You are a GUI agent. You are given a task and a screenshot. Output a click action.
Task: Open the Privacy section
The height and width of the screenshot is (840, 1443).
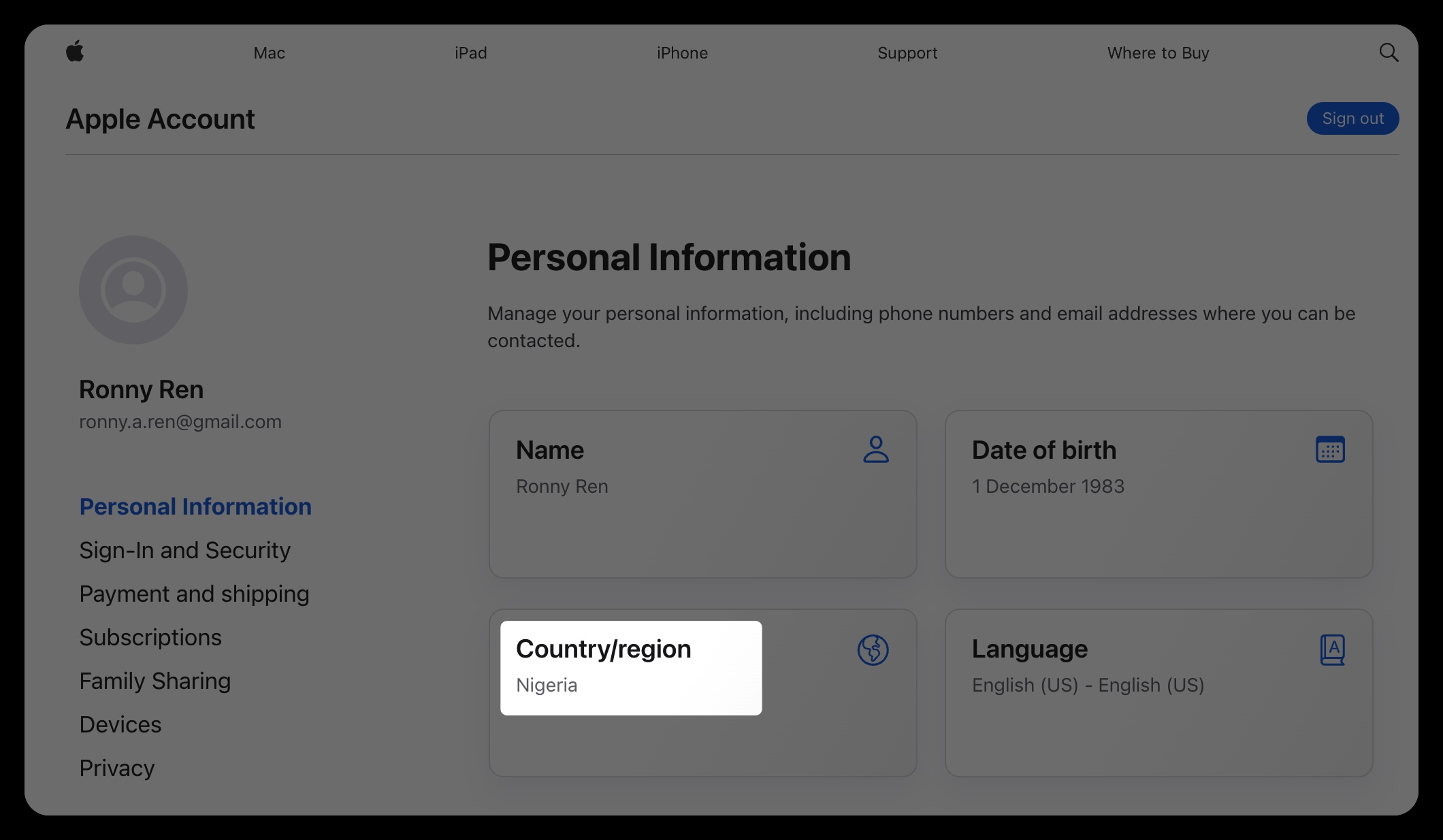tap(117, 768)
